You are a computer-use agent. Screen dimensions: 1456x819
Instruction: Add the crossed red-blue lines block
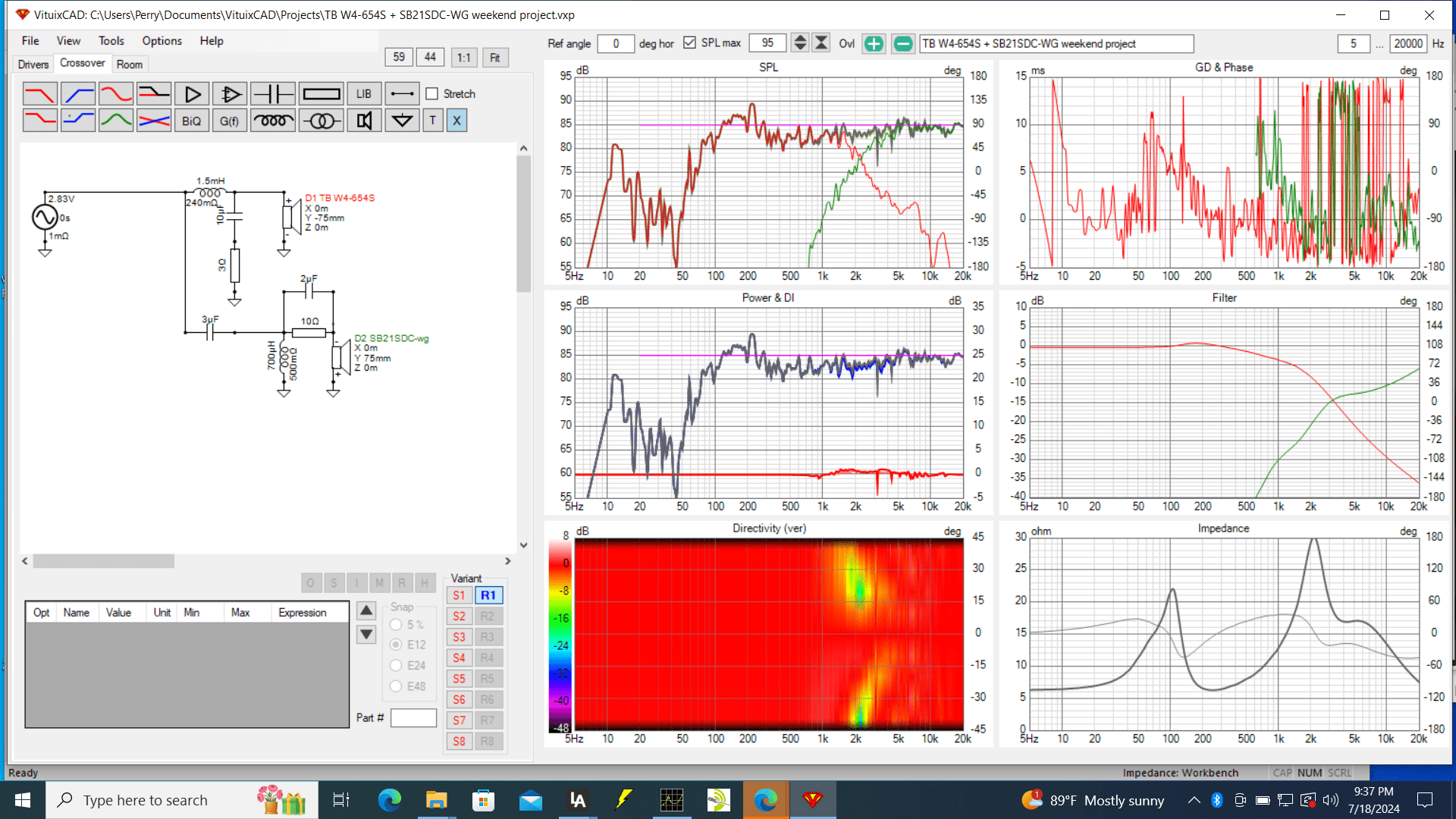click(x=154, y=121)
